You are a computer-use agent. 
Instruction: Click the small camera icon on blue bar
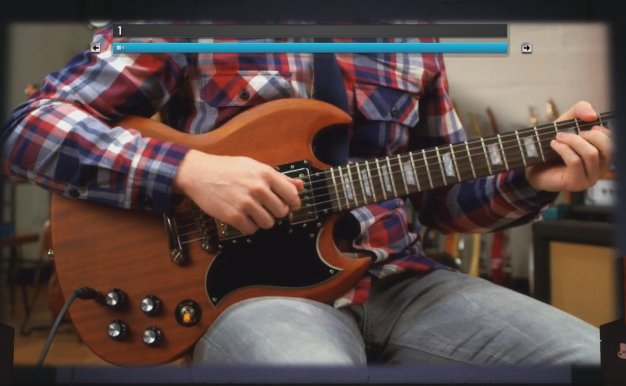(x=119, y=48)
